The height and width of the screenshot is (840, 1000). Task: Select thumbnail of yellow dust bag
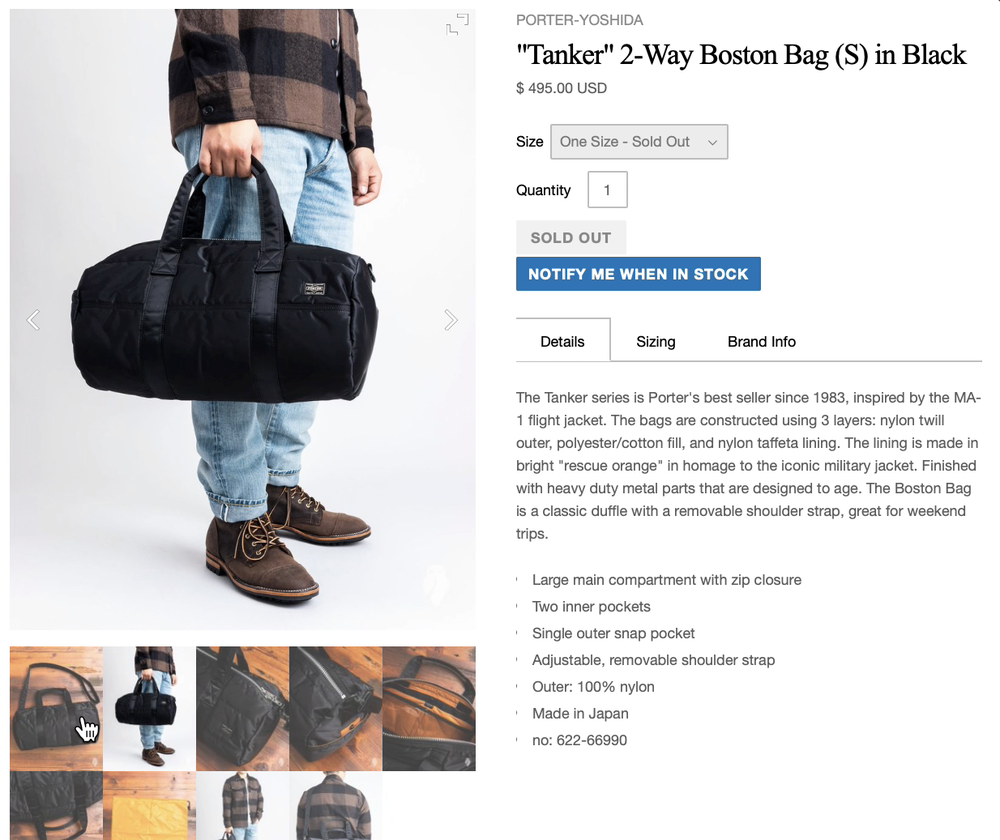click(x=149, y=806)
